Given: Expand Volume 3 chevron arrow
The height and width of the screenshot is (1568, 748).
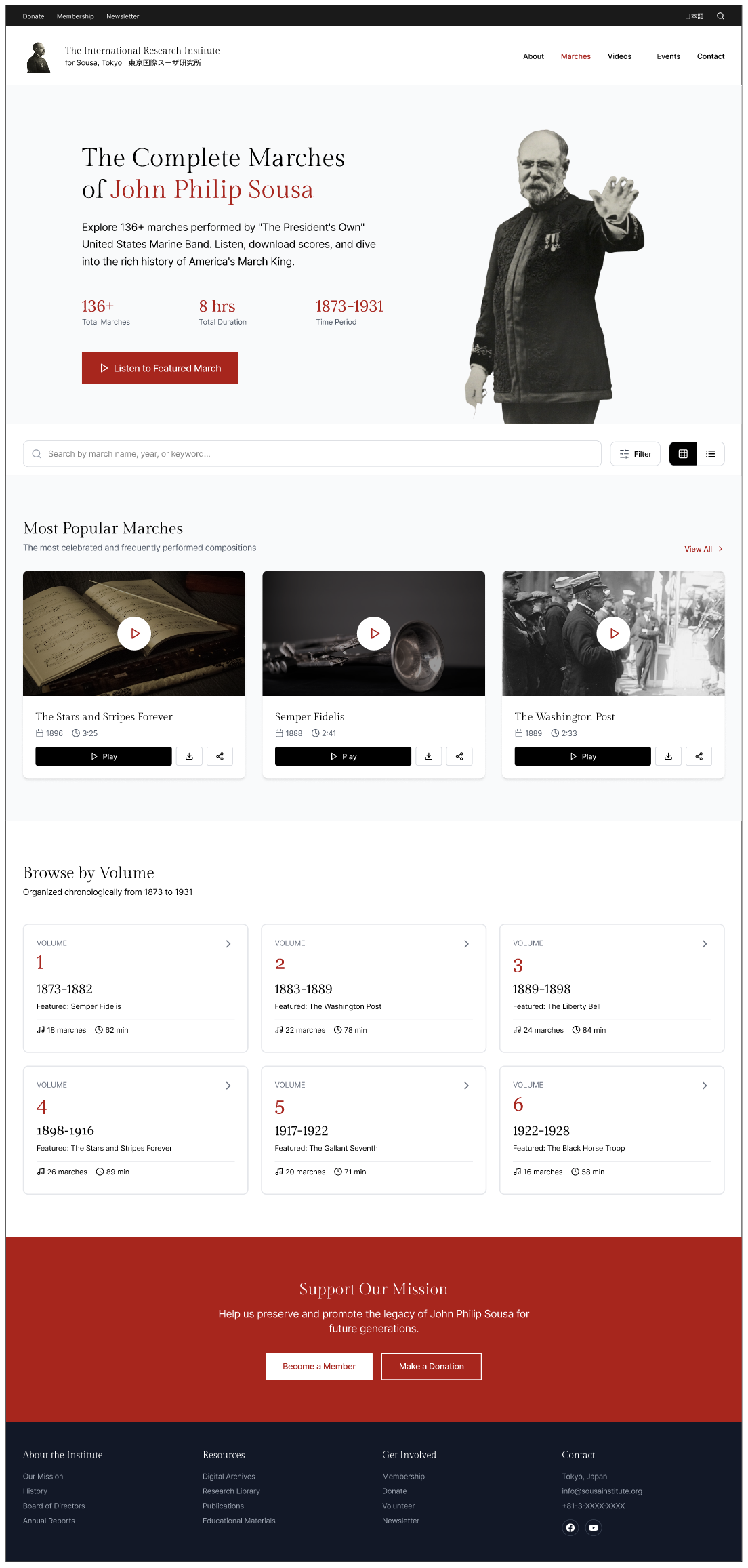Looking at the screenshot, I should pyautogui.click(x=705, y=944).
